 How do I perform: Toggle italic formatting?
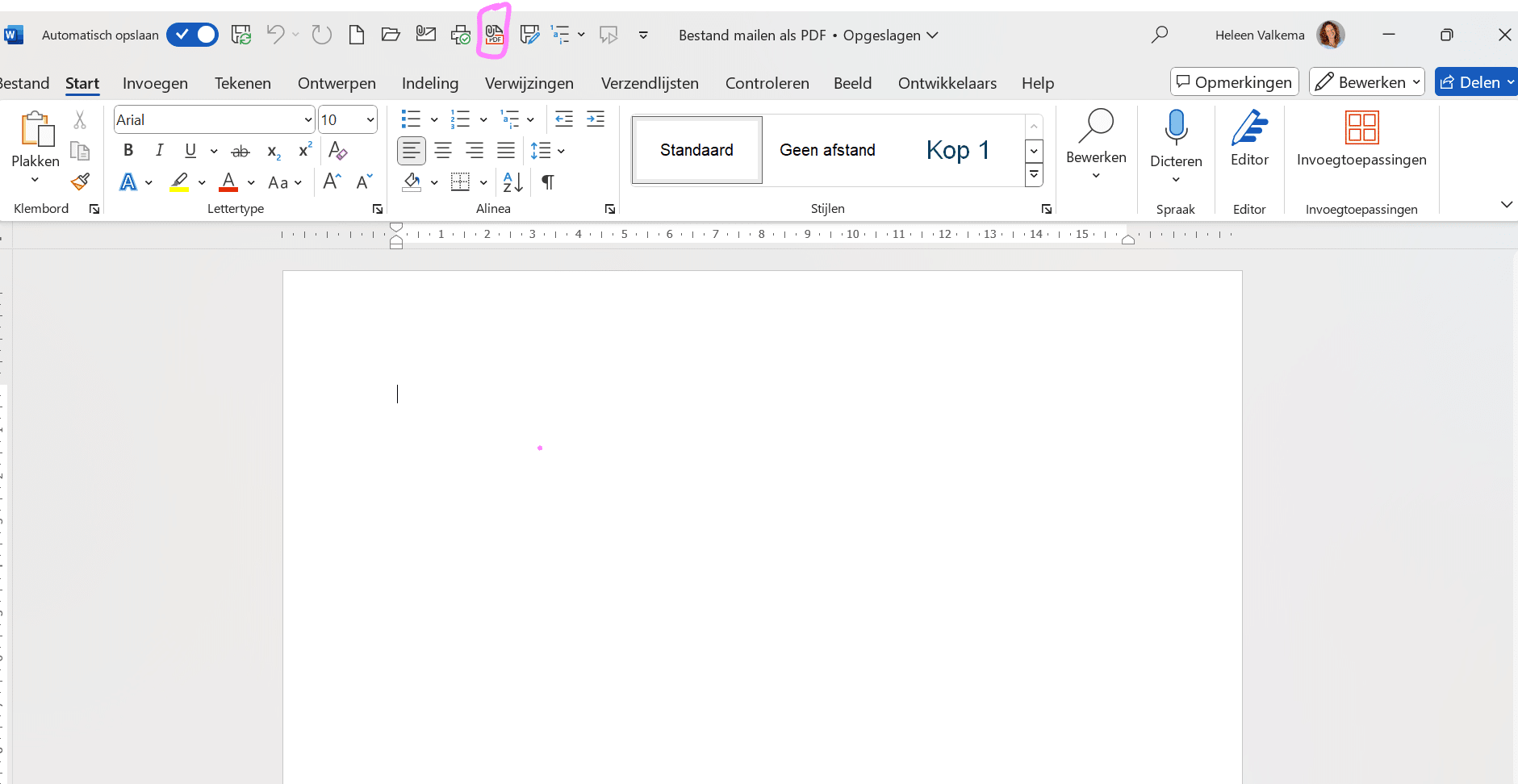159,151
